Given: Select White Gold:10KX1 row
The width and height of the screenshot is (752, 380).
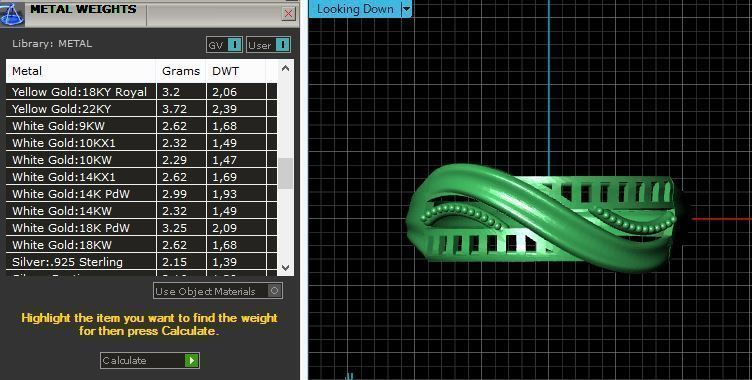Looking at the screenshot, I should [x=141, y=142].
